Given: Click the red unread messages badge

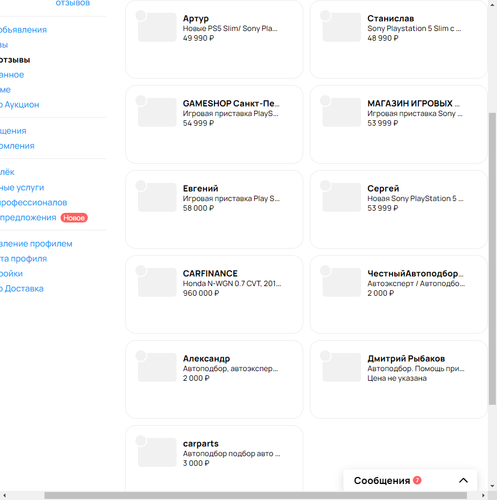Looking at the screenshot, I should pos(417,480).
